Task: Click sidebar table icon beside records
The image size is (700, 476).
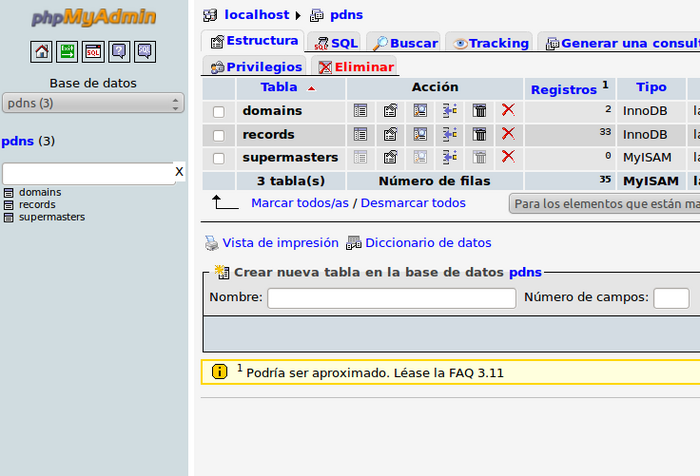Action: tap(8, 205)
